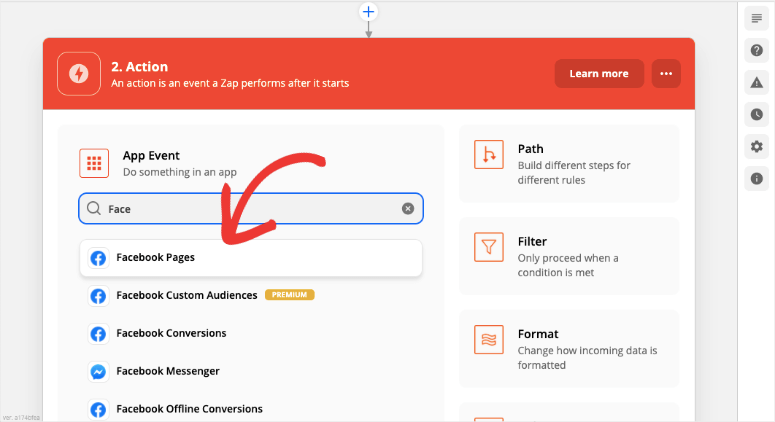Click the '2. Action' header title
Viewport: 775px width, 422px height.
[x=139, y=67]
